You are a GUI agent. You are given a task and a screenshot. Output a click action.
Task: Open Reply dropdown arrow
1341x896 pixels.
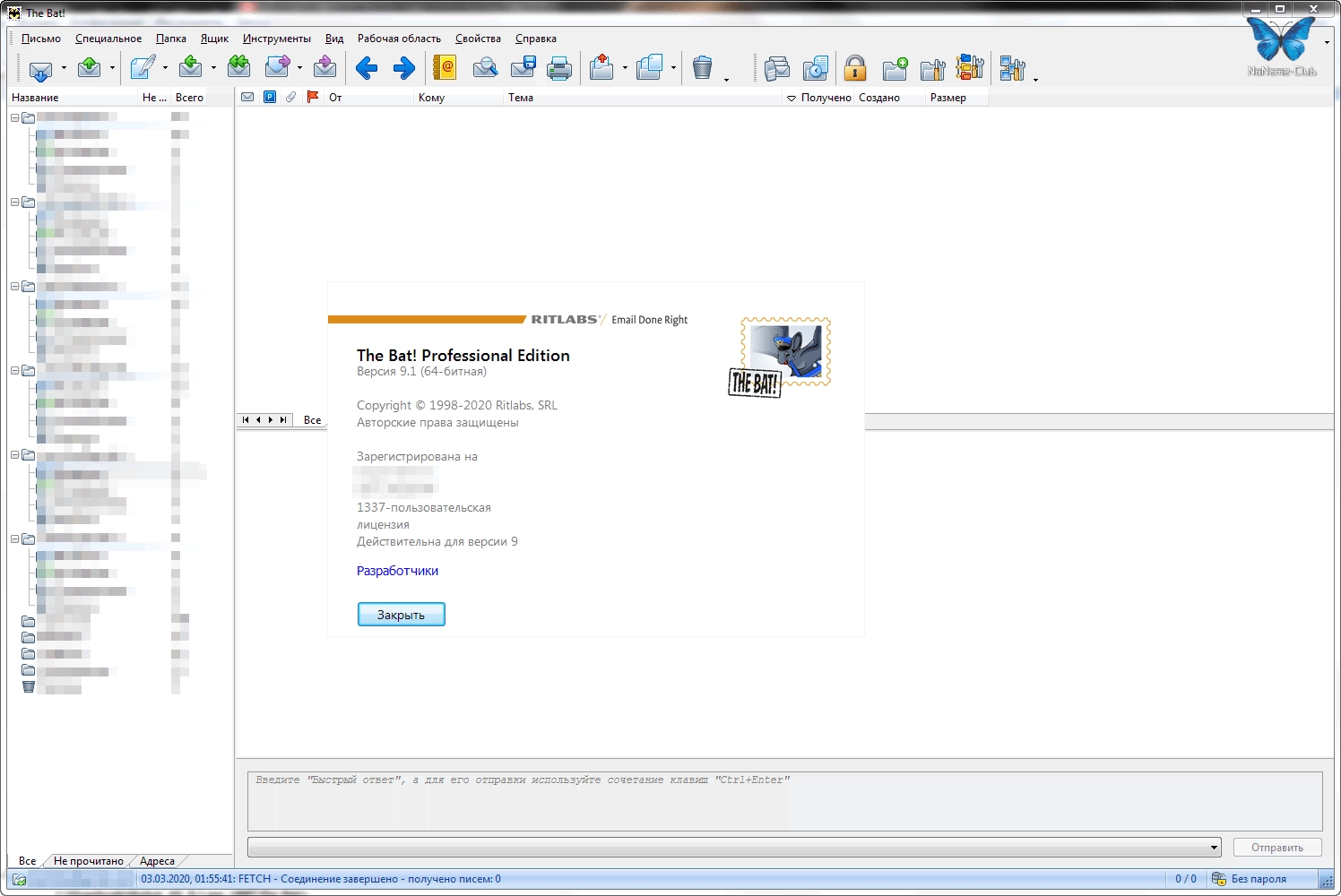coord(213,68)
